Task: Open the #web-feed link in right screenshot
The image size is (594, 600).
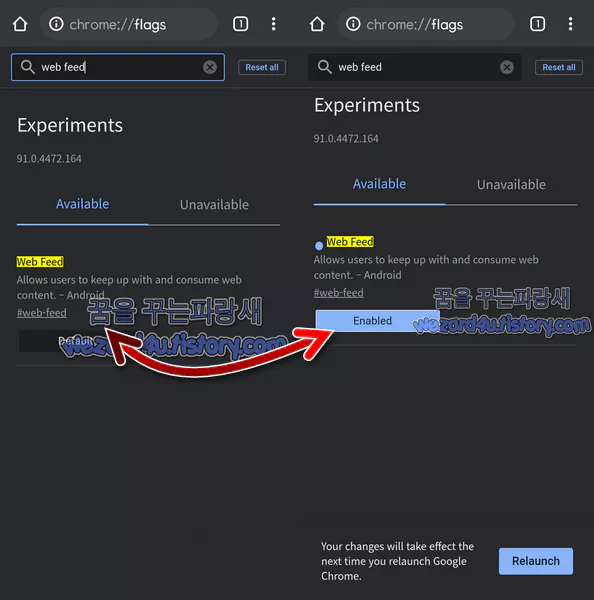Action: tap(339, 293)
